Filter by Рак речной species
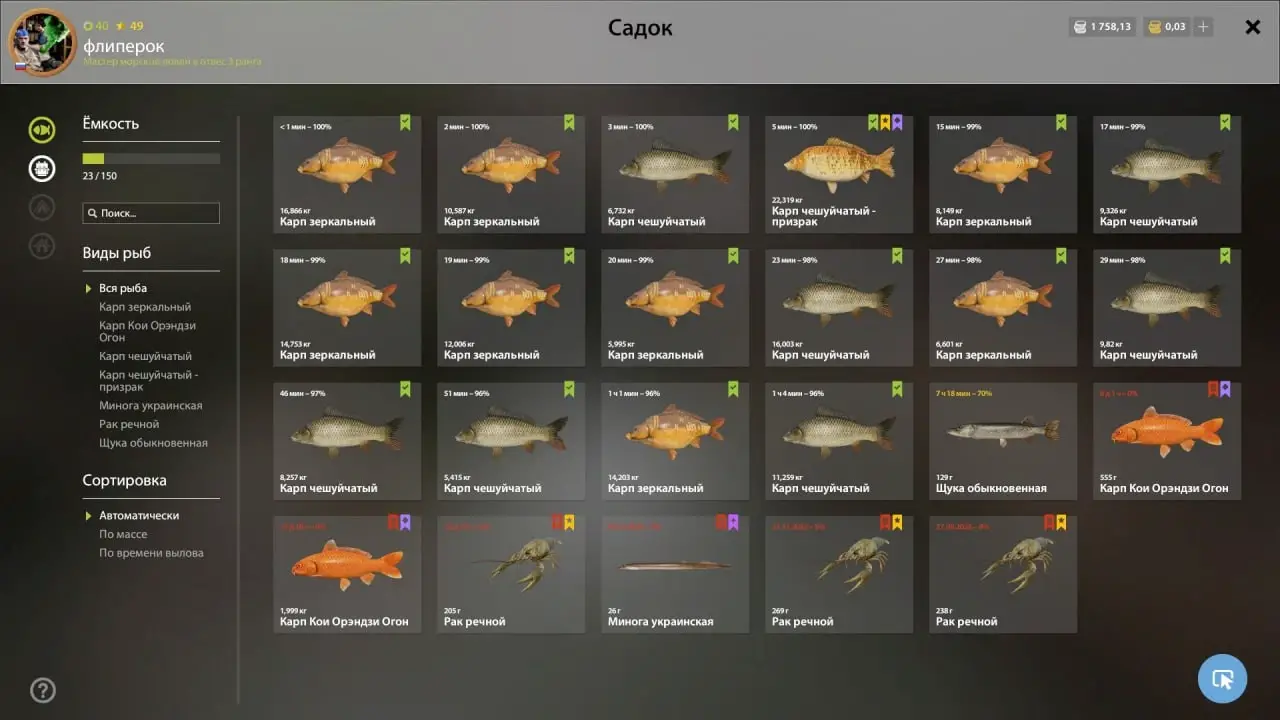The height and width of the screenshot is (720, 1280). pyautogui.click(x=129, y=424)
